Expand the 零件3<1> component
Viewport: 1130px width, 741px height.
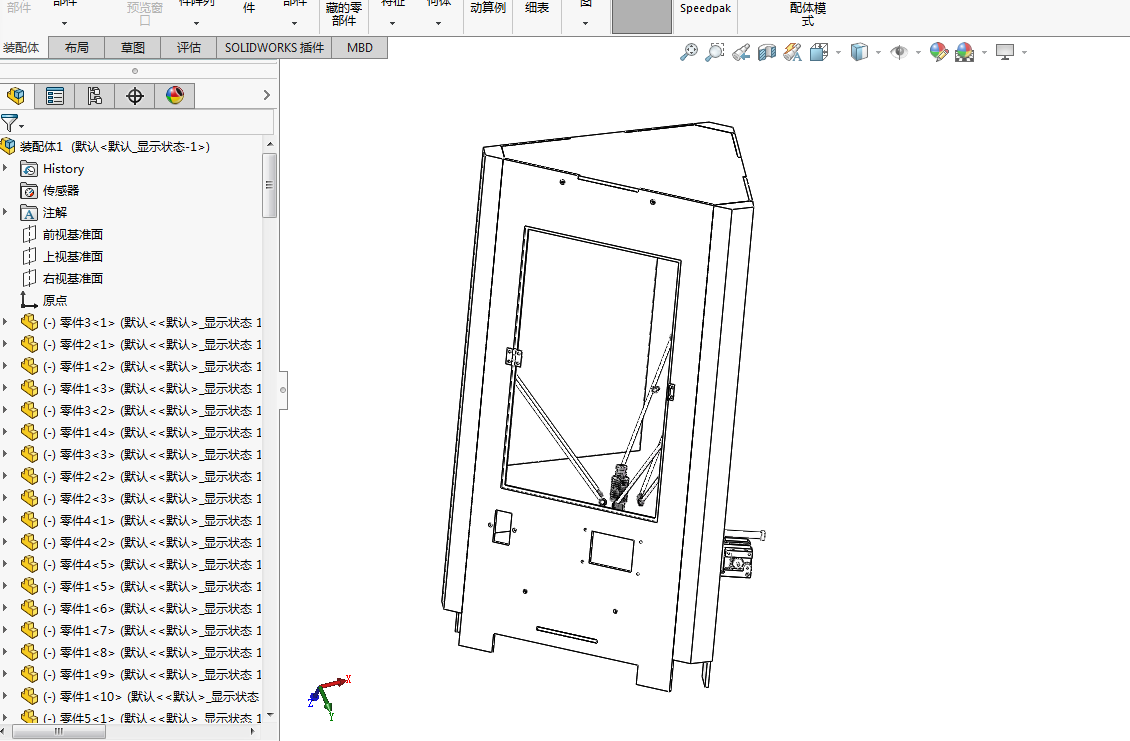click(x=6, y=322)
